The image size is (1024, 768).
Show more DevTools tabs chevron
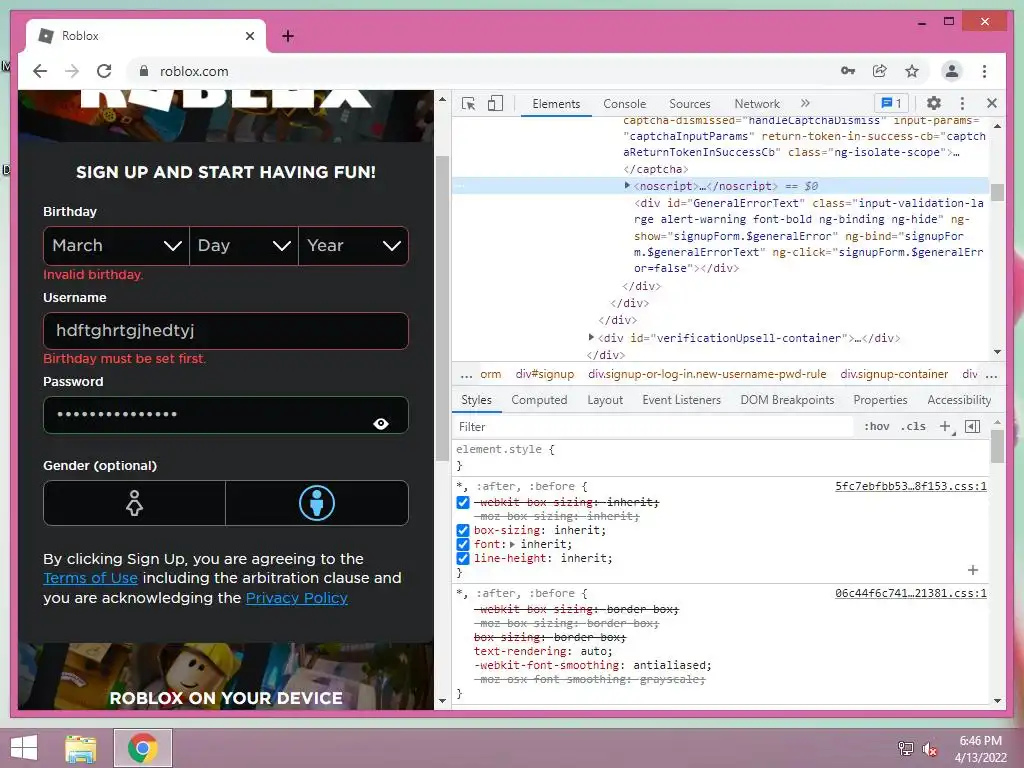pyautogui.click(x=805, y=103)
